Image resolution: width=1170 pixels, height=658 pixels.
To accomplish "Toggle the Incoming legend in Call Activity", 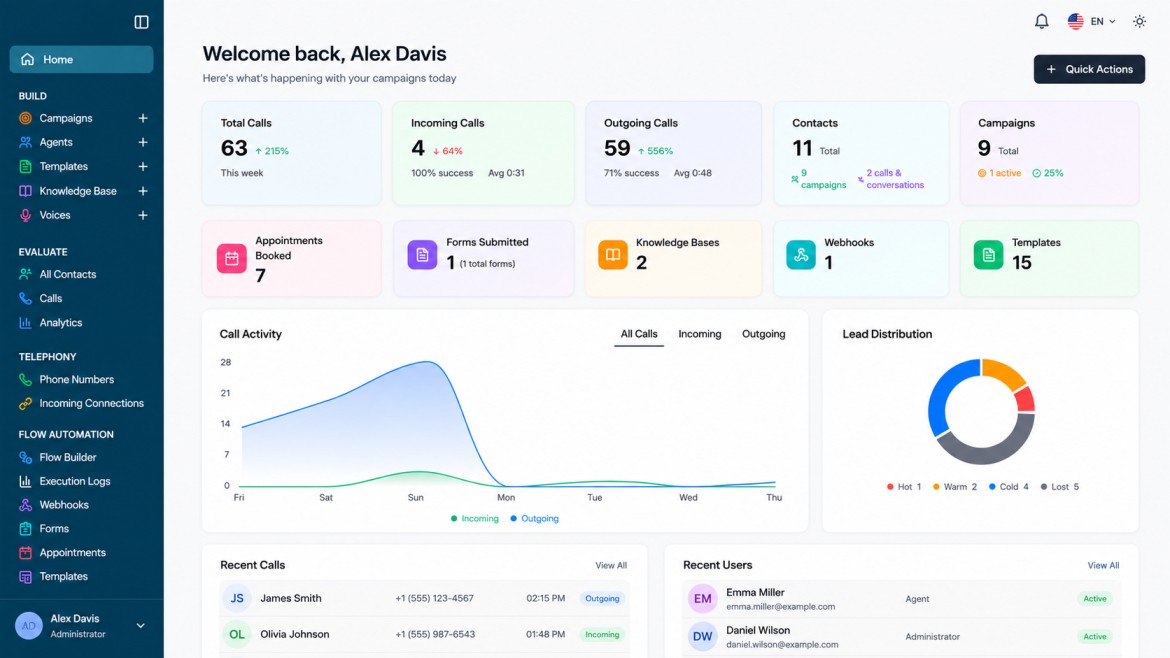I will pos(475,518).
